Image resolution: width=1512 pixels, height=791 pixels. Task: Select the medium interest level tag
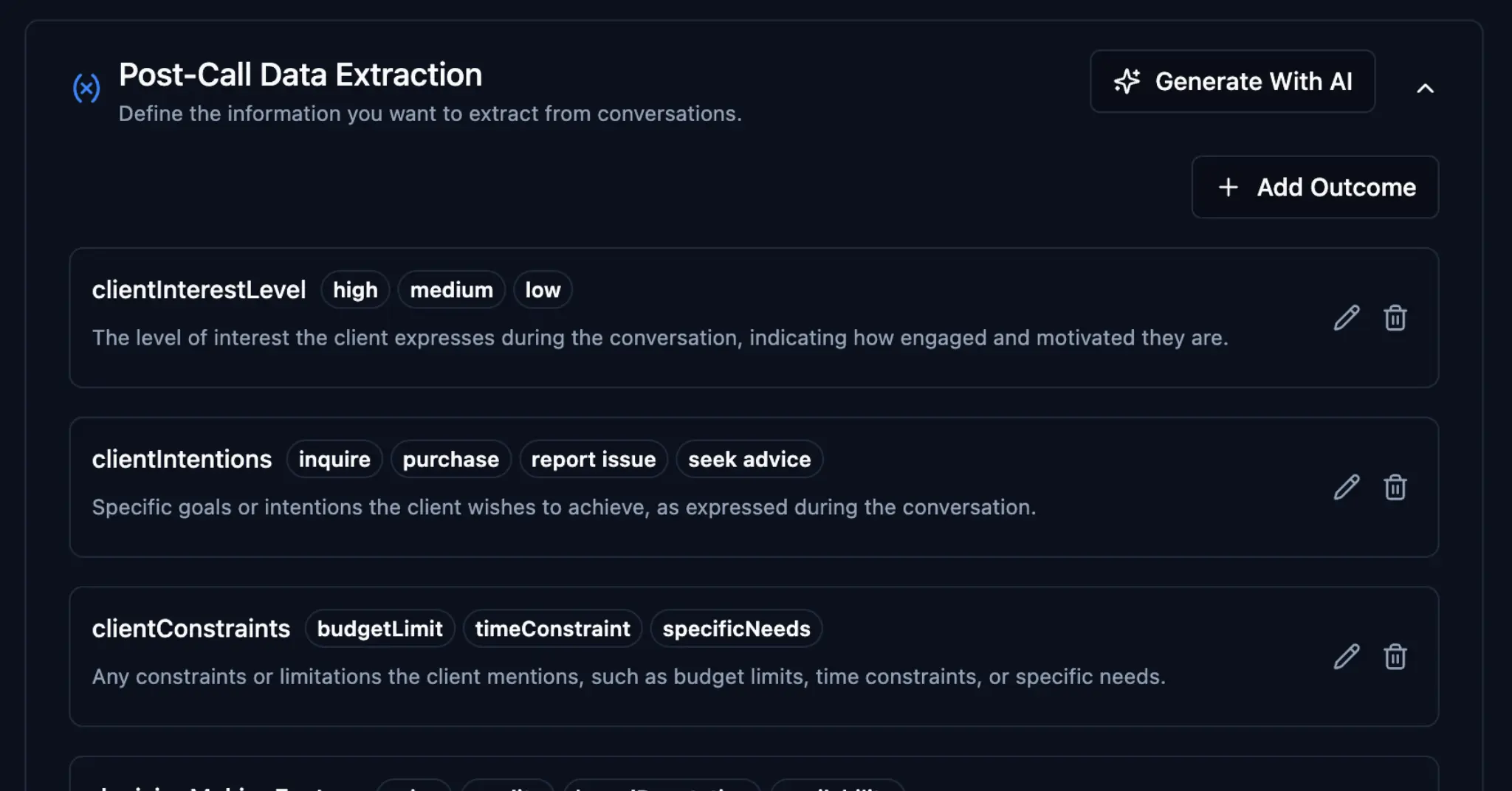coord(451,290)
